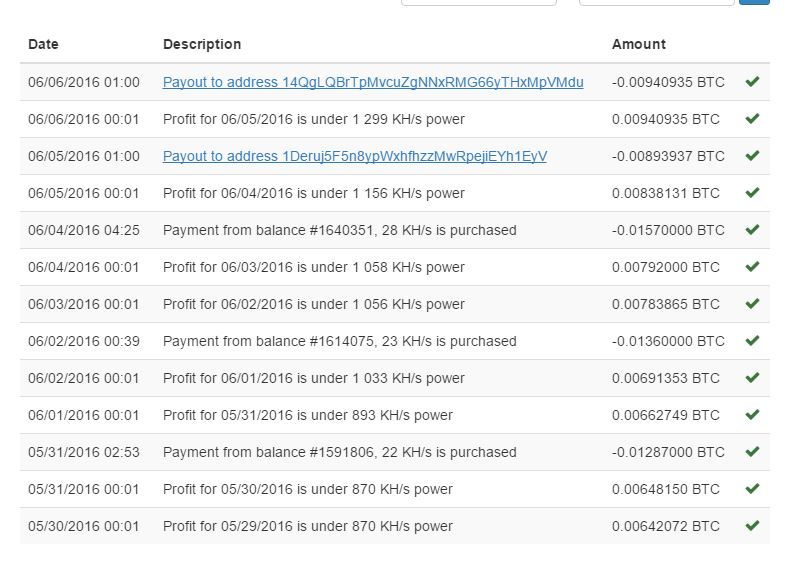Click checkmark beside 0.00642072 BTC profit
This screenshot has width=793, height=568.
tap(752, 526)
